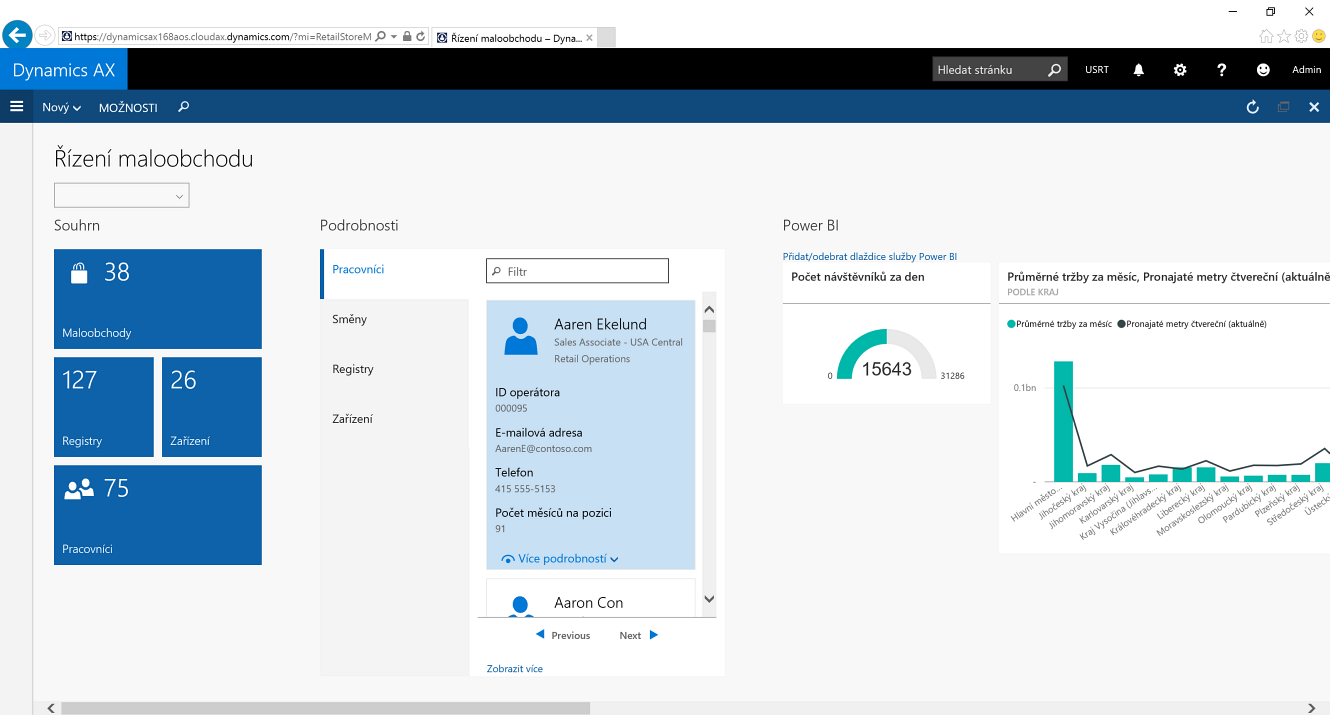Open the help question mark
1330x715 pixels.
pos(1221,70)
